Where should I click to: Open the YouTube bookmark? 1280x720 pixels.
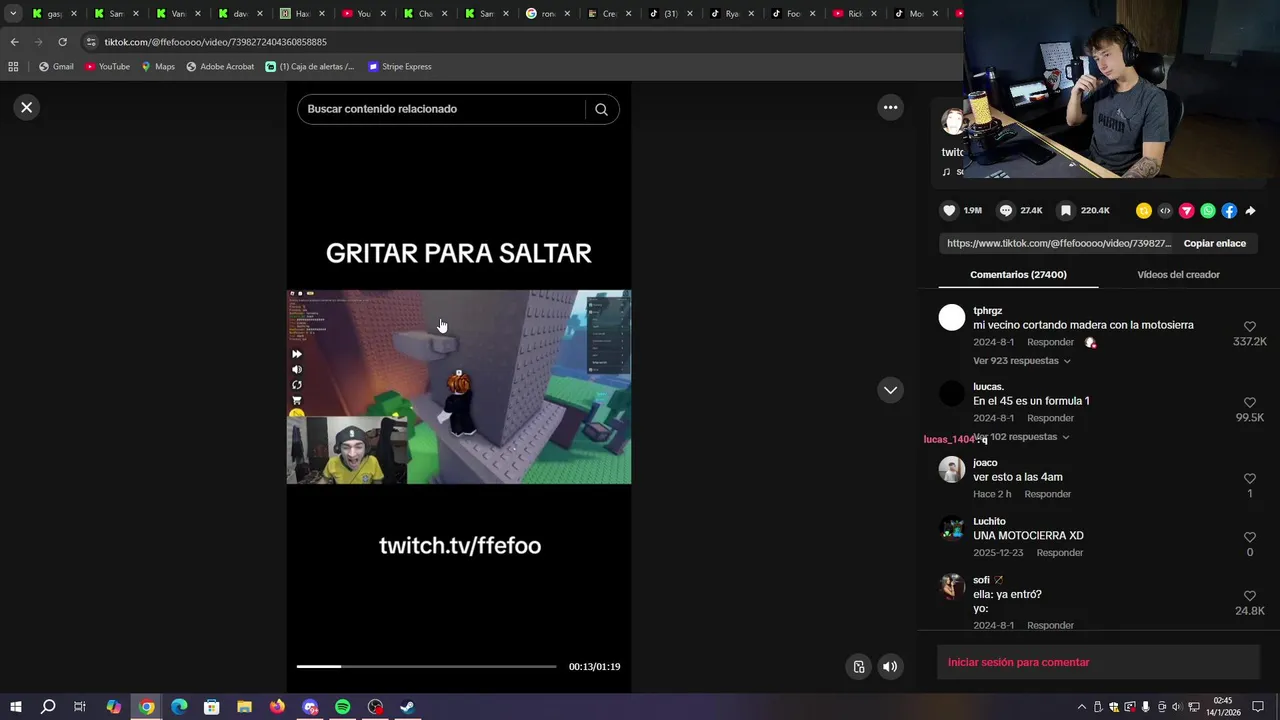(x=107, y=67)
